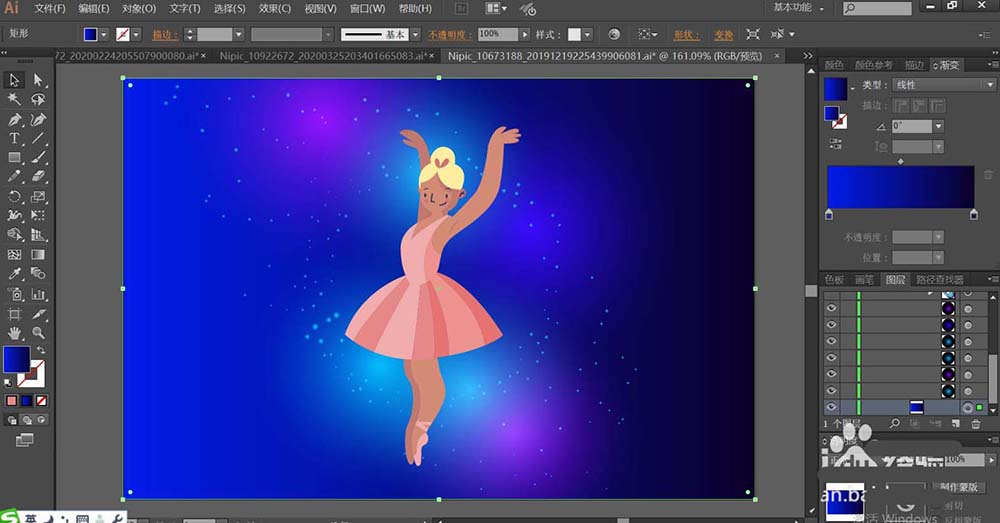Switch to the 路径查找器 panel tab
This screenshot has width=1000, height=523.
pos(940,280)
